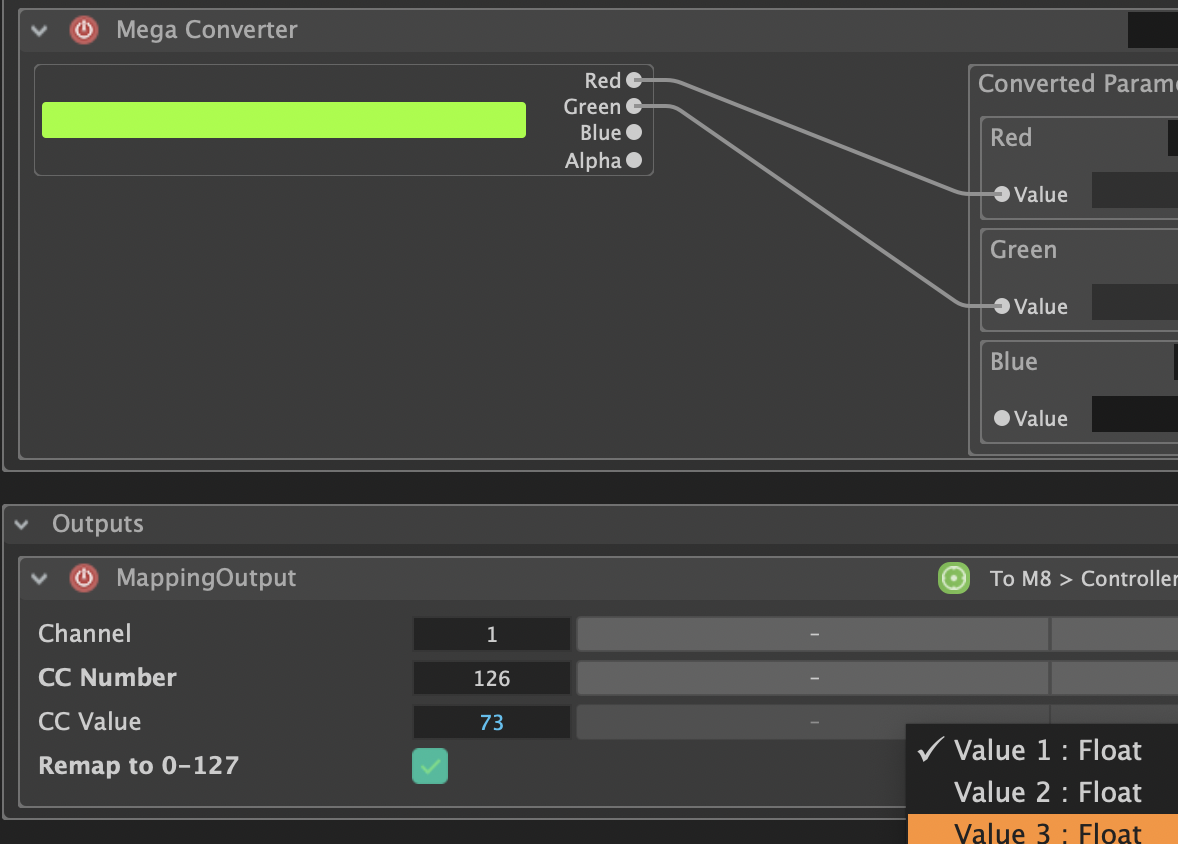Click the green color bar swatch
The height and width of the screenshot is (844, 1178).
click(283, 119)
